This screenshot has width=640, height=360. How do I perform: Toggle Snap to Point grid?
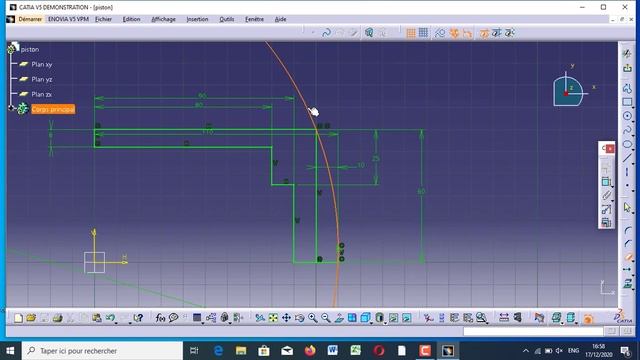(423, 33)
